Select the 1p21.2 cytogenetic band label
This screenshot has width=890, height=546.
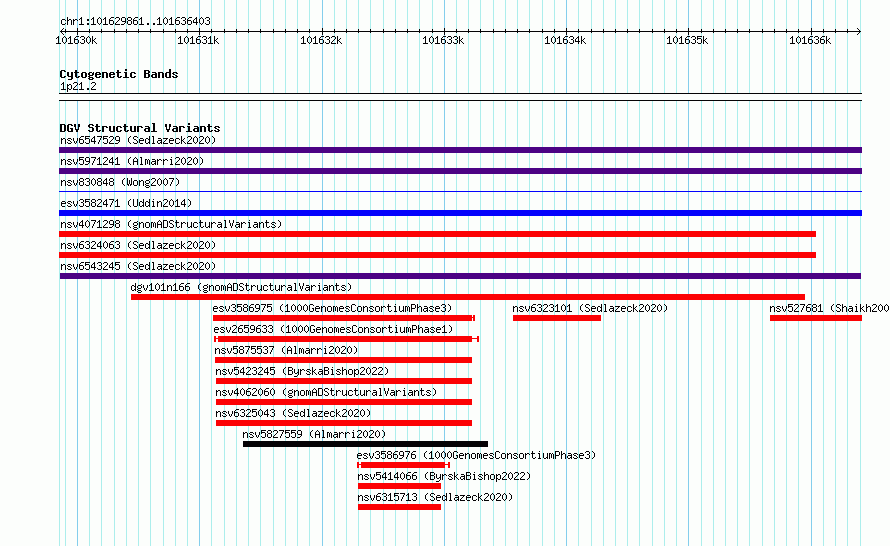(78, 86)
